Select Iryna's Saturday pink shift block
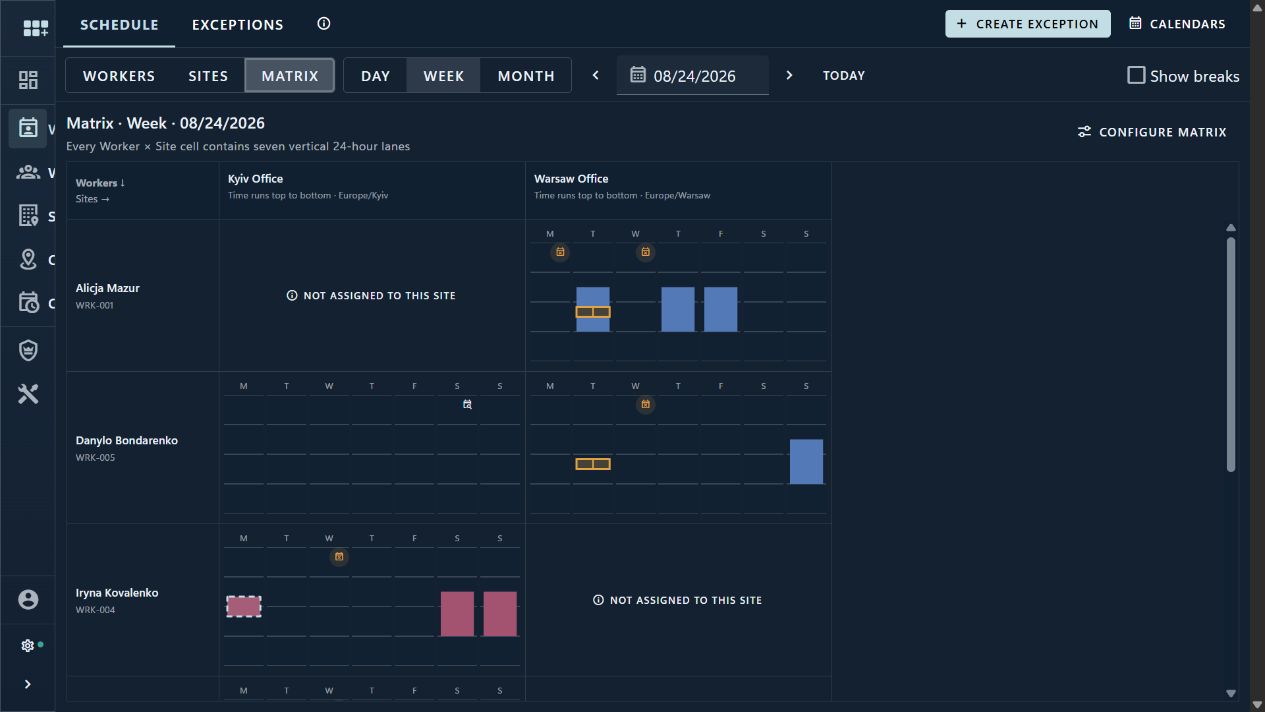 click(x=457, y=614)
